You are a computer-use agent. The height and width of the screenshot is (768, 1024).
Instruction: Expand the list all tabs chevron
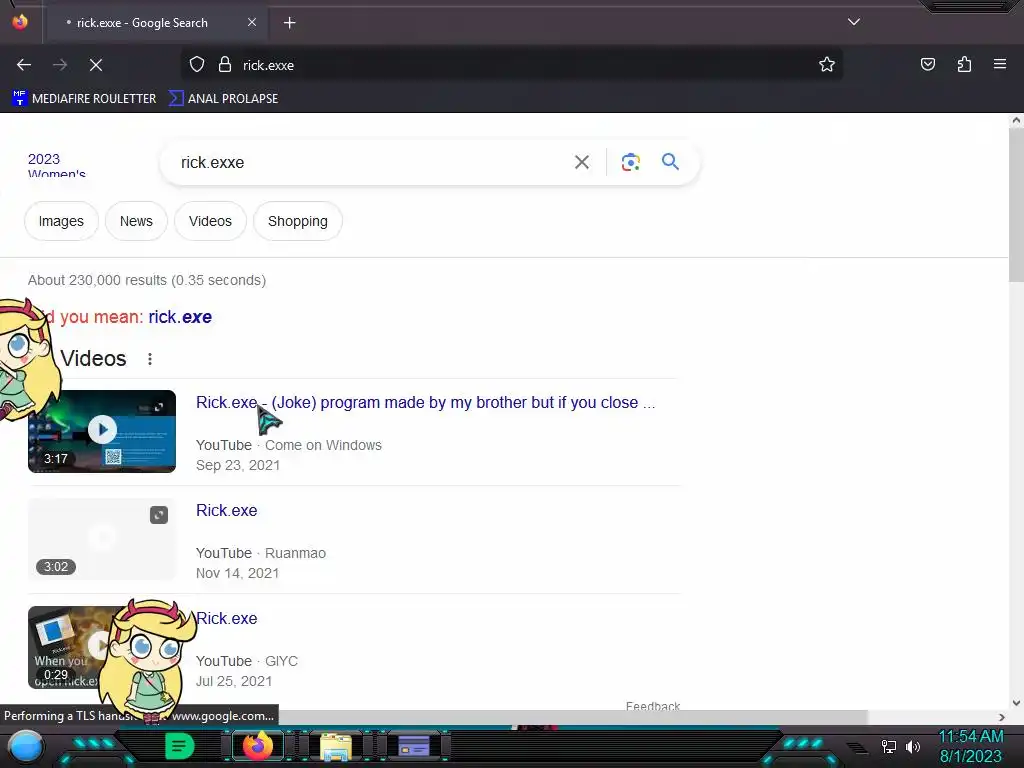point(854,22)
